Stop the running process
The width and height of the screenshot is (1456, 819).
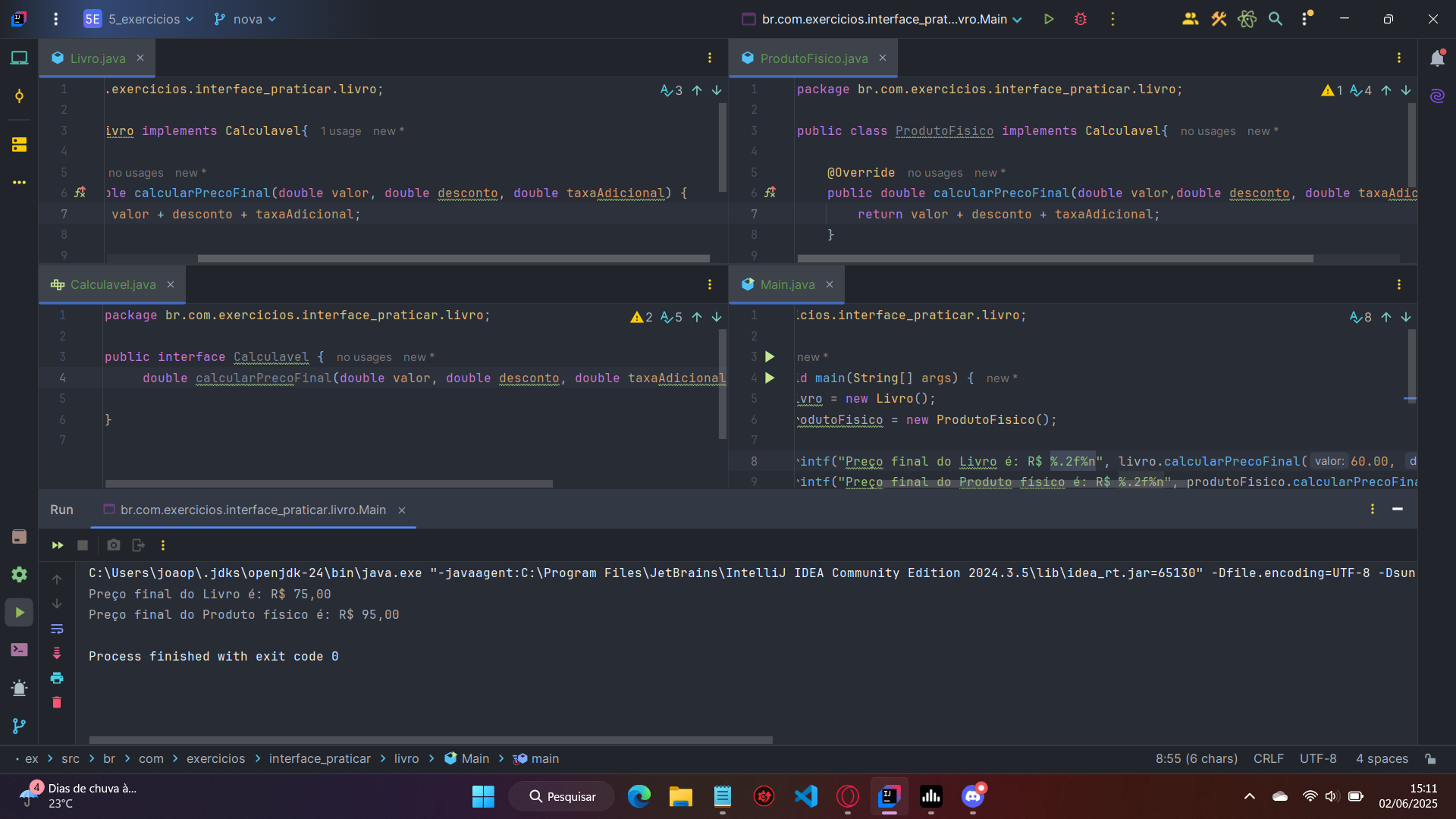click(83, 545)
